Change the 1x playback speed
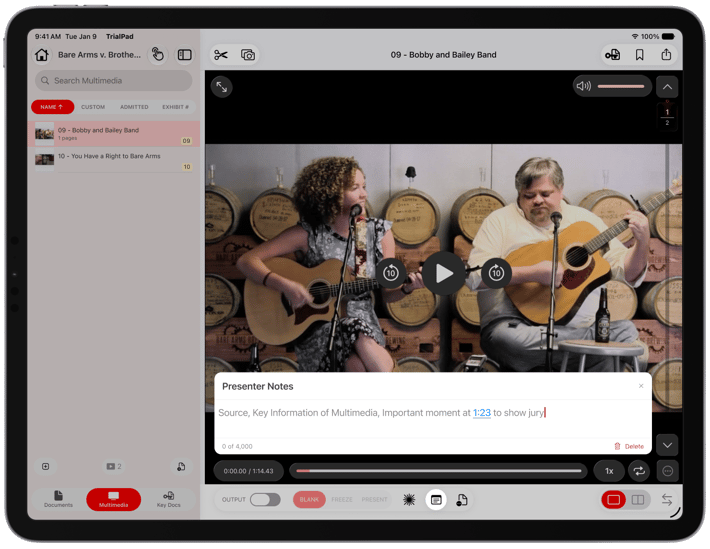The height and width of the screenshot is (549, 710). 609,471
